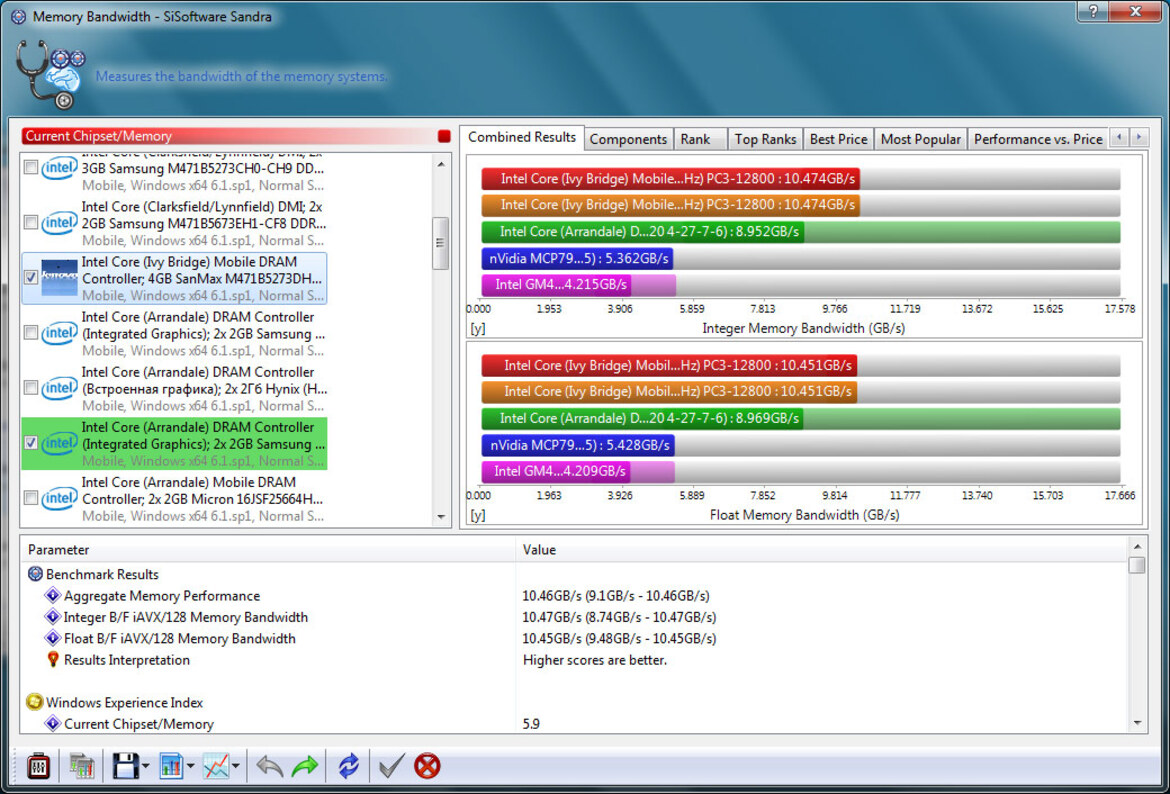This screenshot has width=1170, height=794.
Task: Open the Most Popular tab
Action: [921, 140]
